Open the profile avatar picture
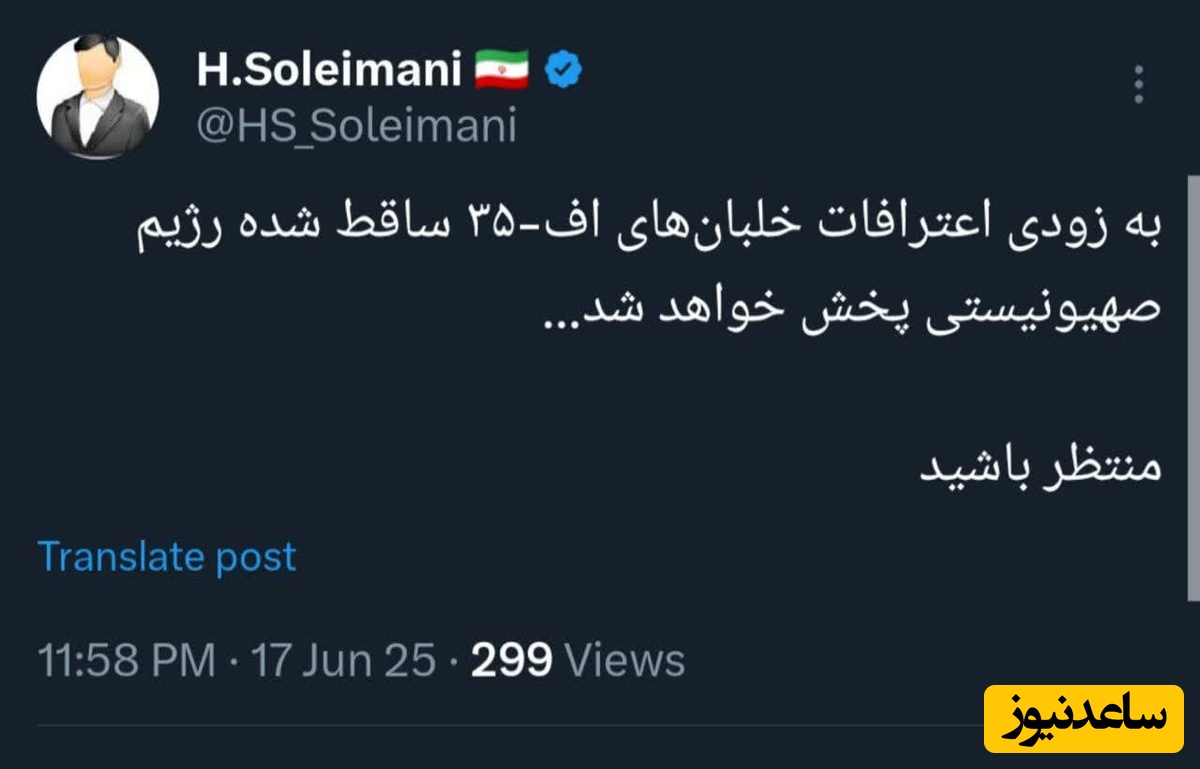 [97, 97]
